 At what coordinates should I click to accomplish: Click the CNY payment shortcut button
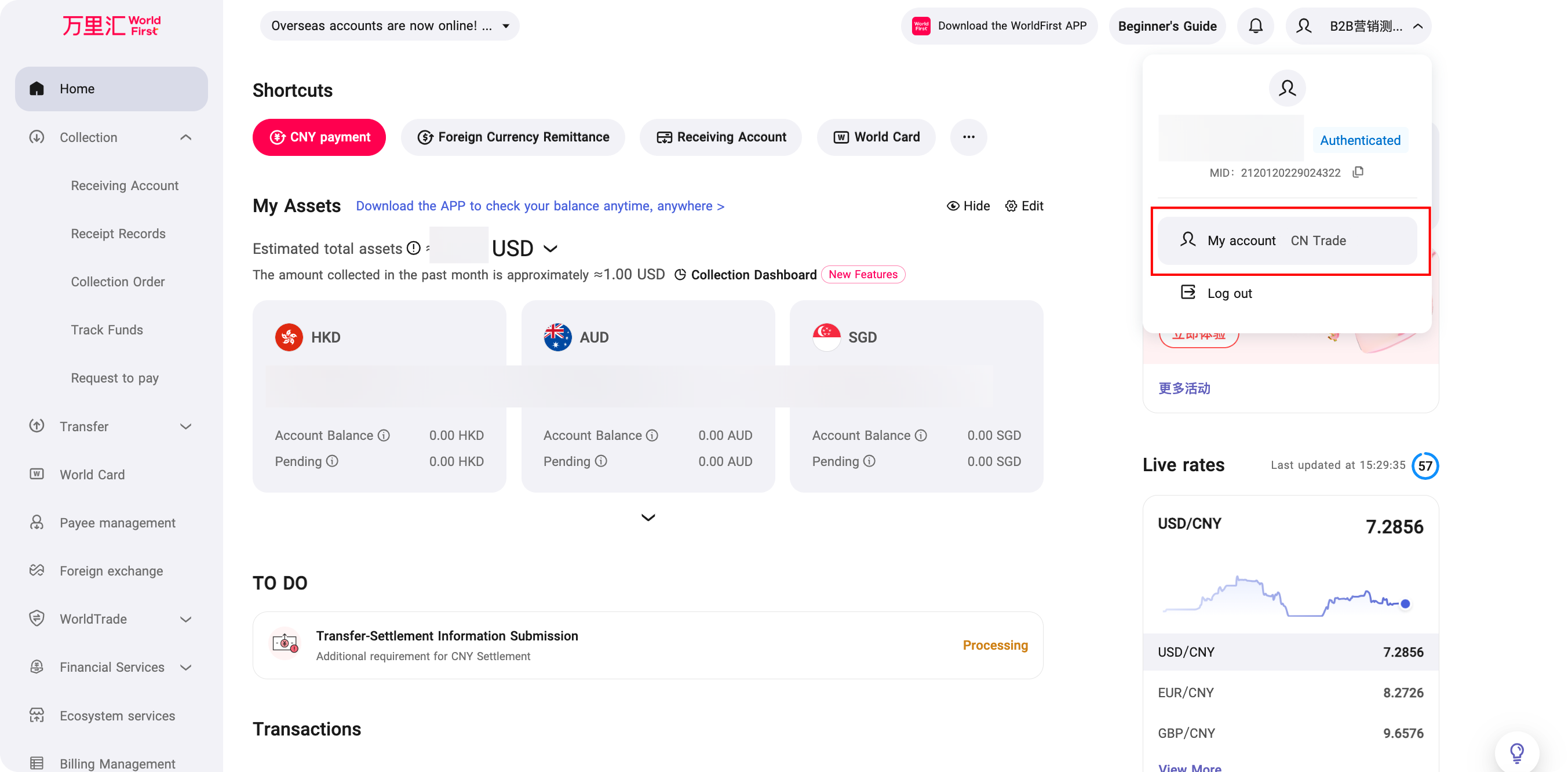pos(319,137)
